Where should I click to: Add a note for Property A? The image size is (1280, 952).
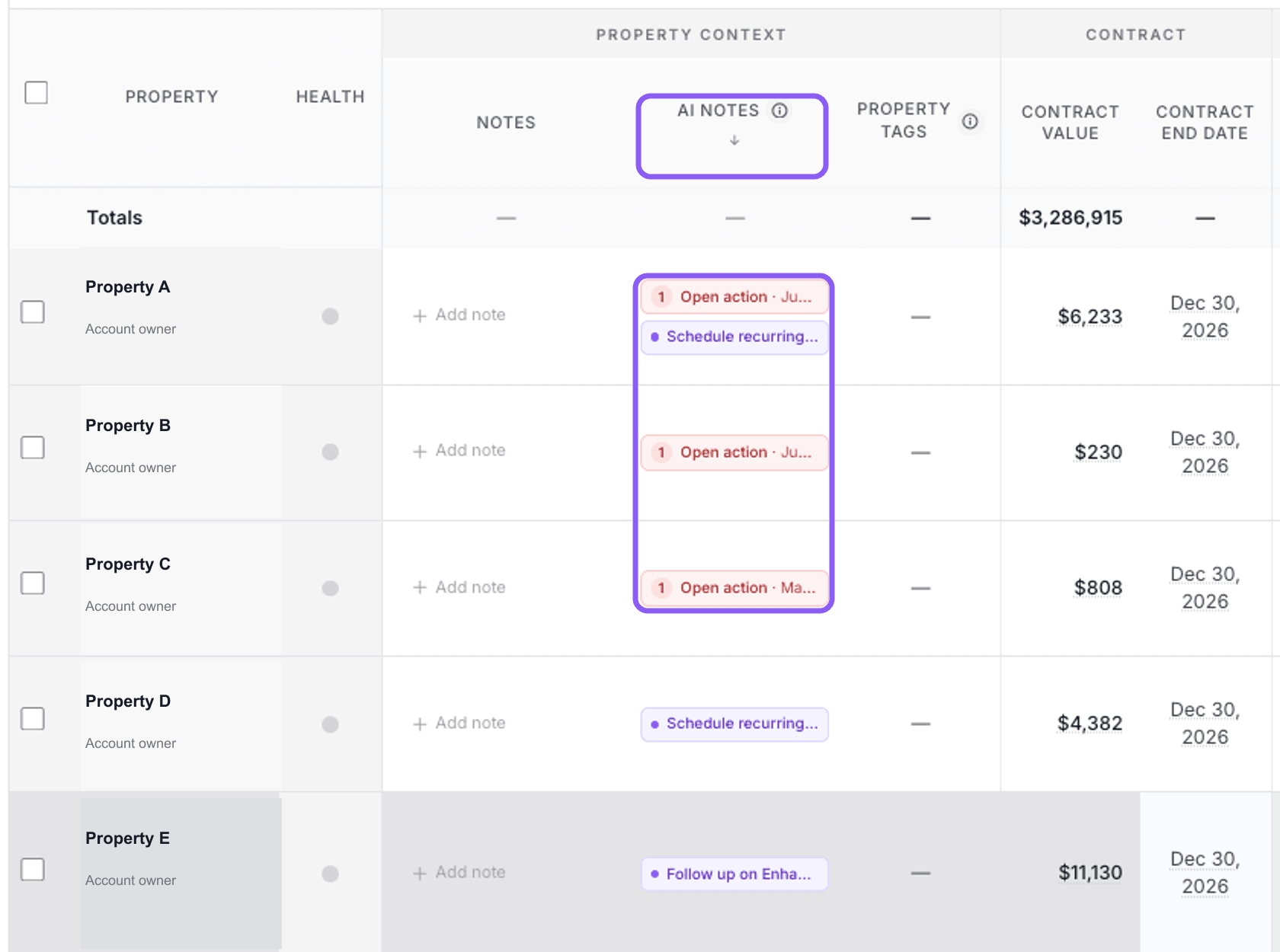(459, 315)
